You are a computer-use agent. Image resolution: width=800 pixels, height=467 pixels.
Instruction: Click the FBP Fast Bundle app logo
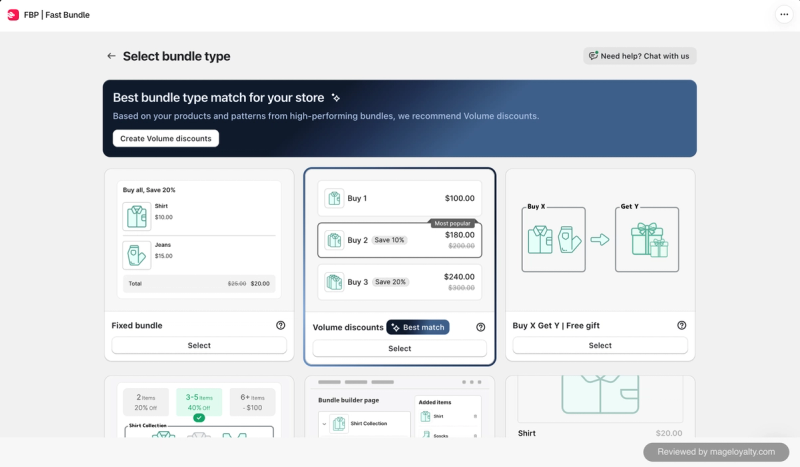[13, 15]
